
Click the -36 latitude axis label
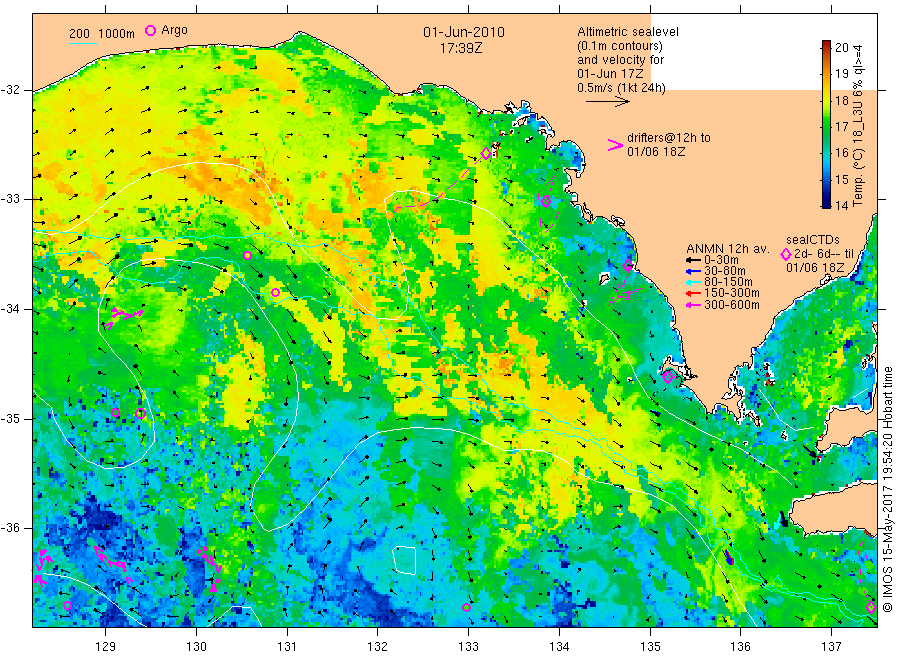coord(10,528)
